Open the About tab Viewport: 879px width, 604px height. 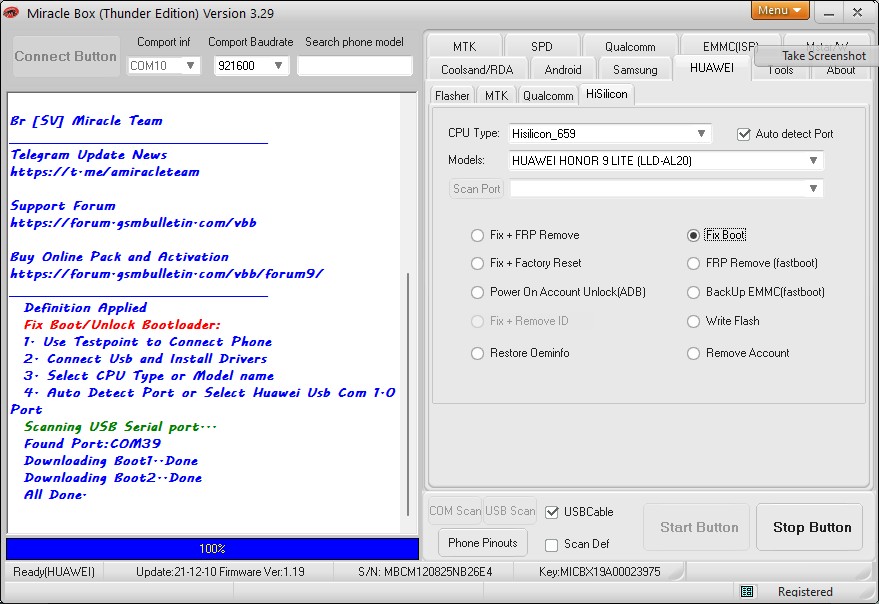pos(840,71)
